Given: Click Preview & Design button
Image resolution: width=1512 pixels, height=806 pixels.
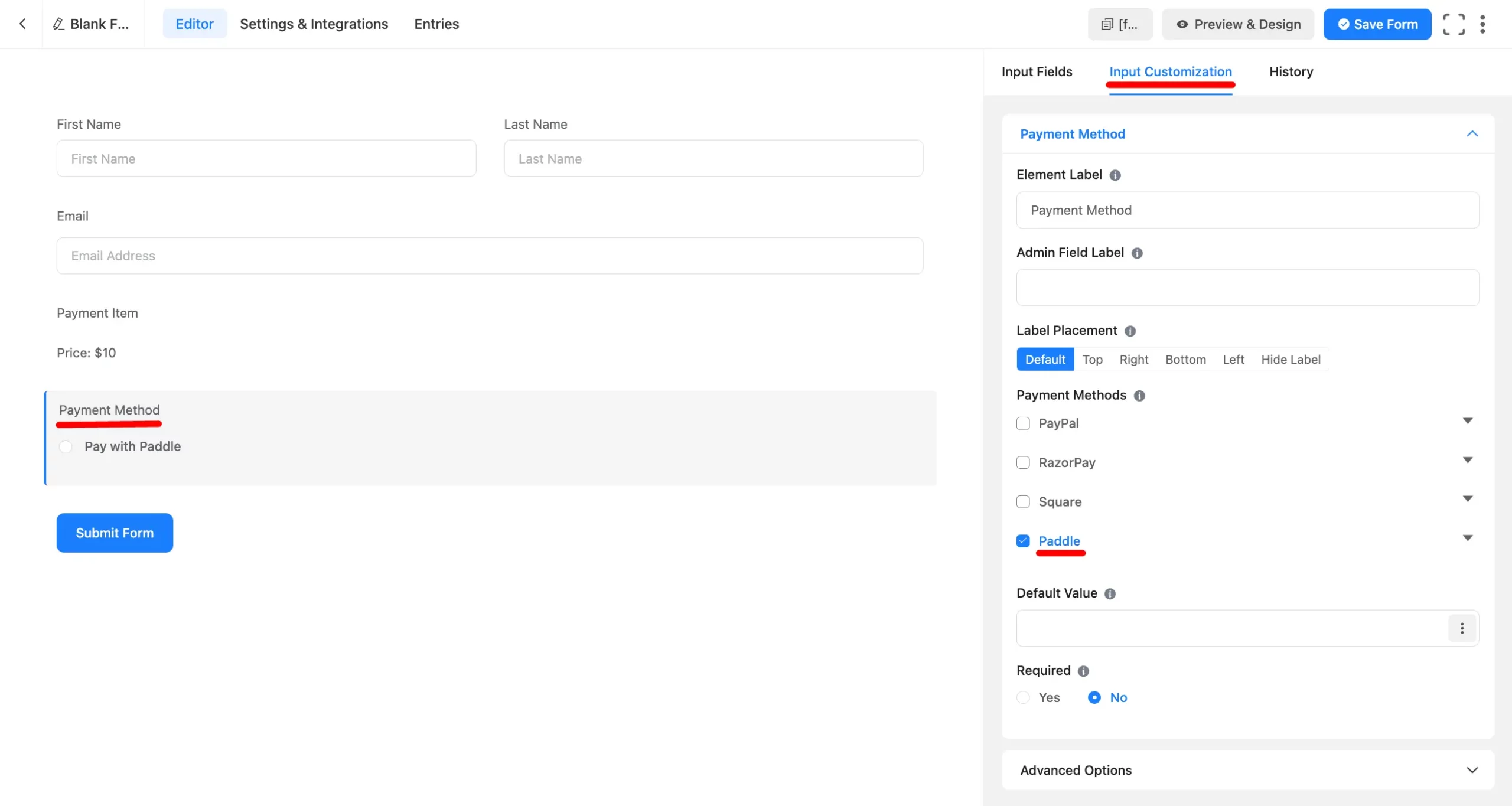Looking at the screenshot, I should tap(1238, 24).
